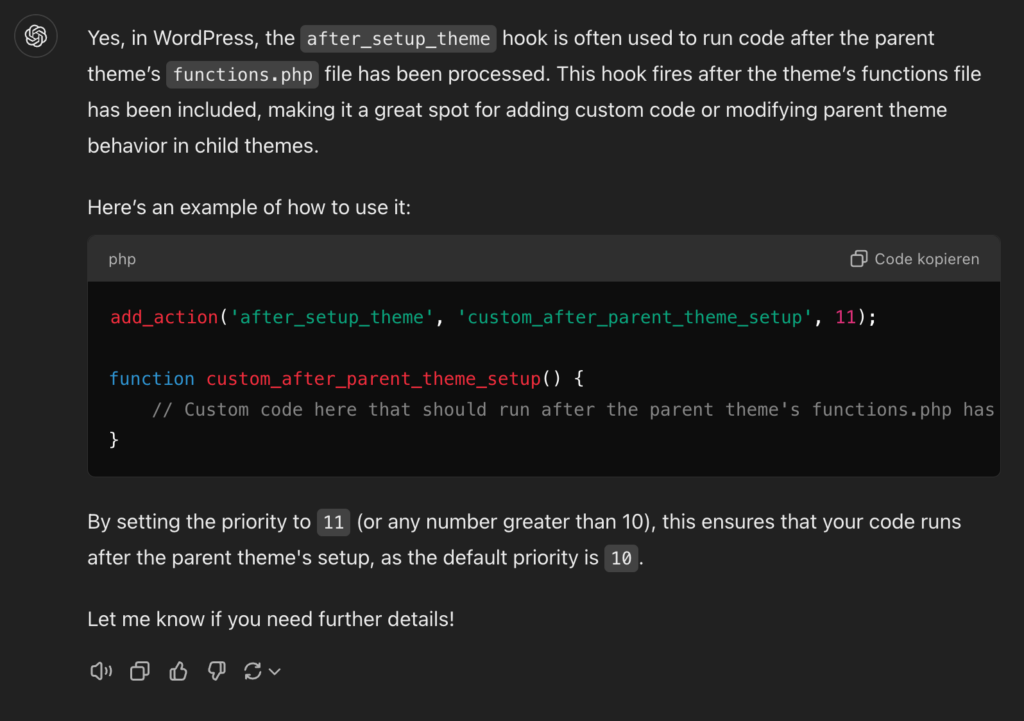Copy the response using the copy icon
Screen dimensions: 1024x721
tap(140, 671)
